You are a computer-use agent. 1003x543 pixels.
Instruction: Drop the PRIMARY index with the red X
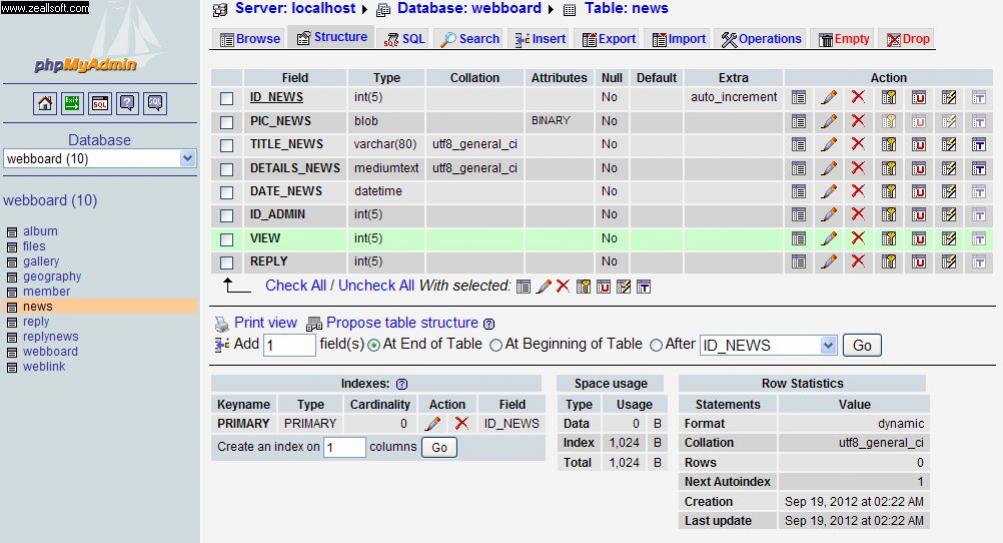click(x=461, y=423)
